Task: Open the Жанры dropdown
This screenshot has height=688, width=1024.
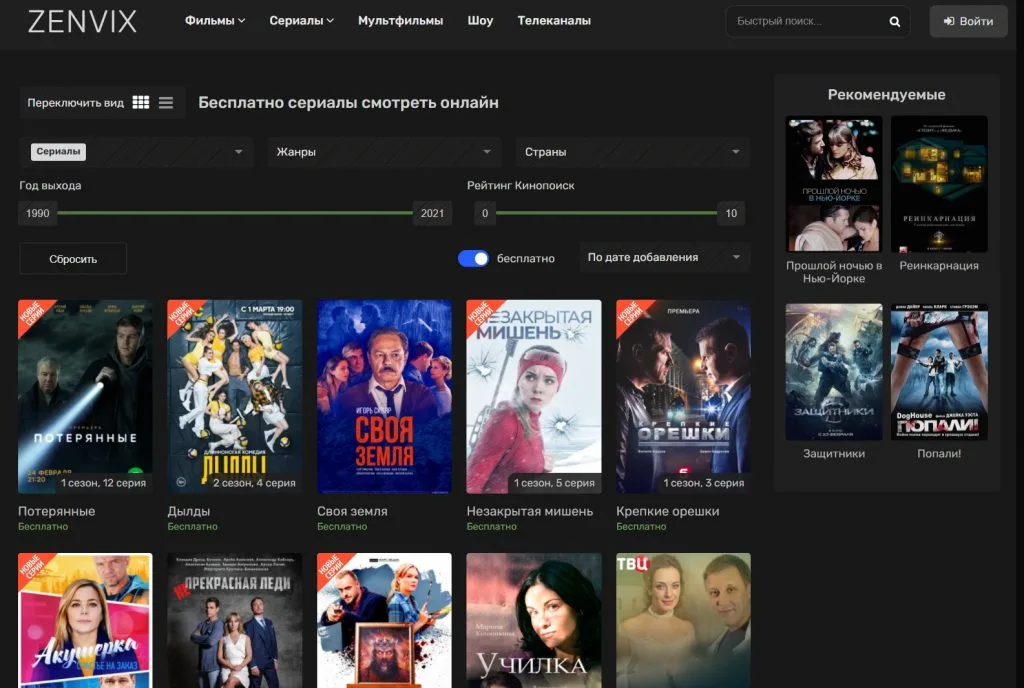Action: click(383, 151)
